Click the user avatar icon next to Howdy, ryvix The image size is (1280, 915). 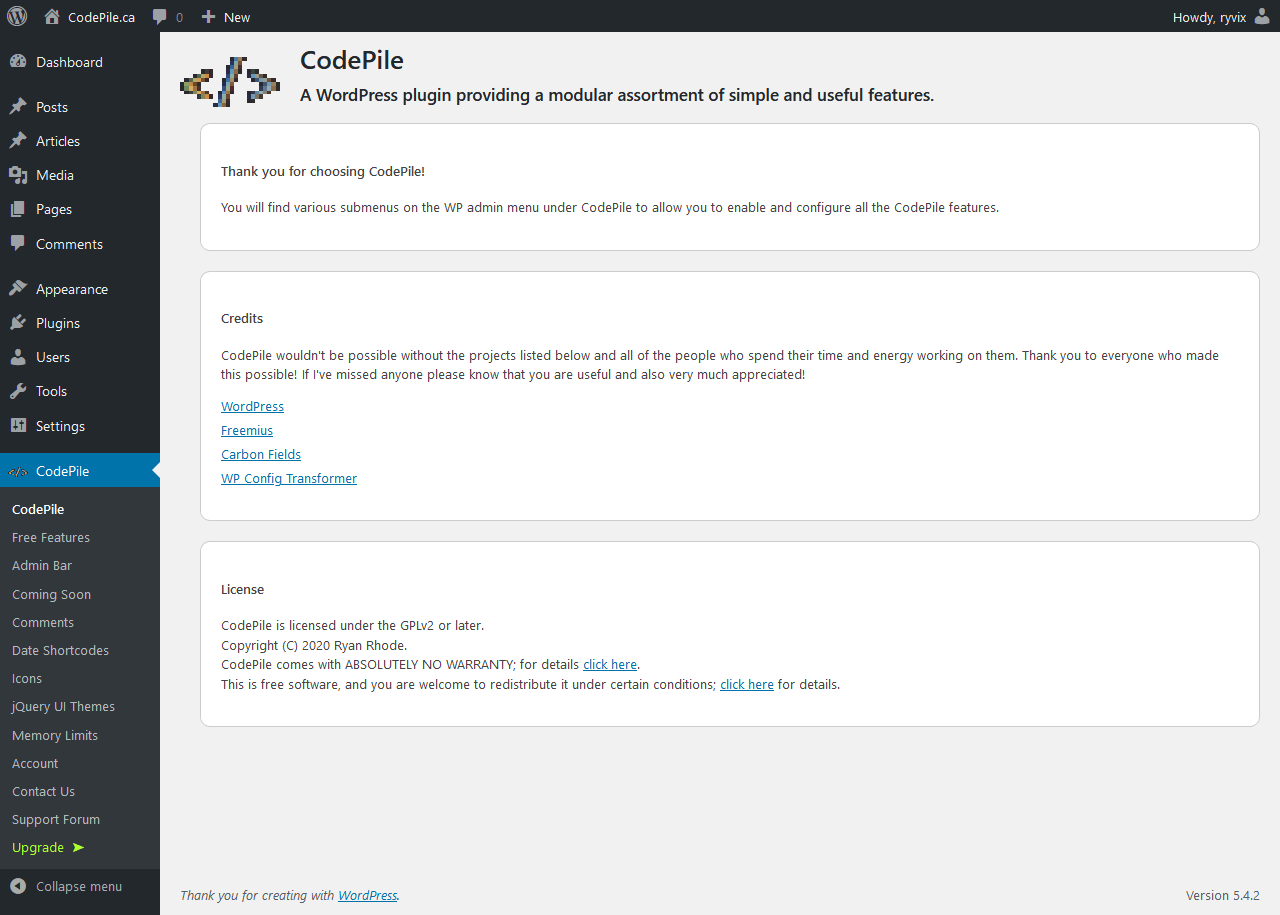[x=1262, y=16]
